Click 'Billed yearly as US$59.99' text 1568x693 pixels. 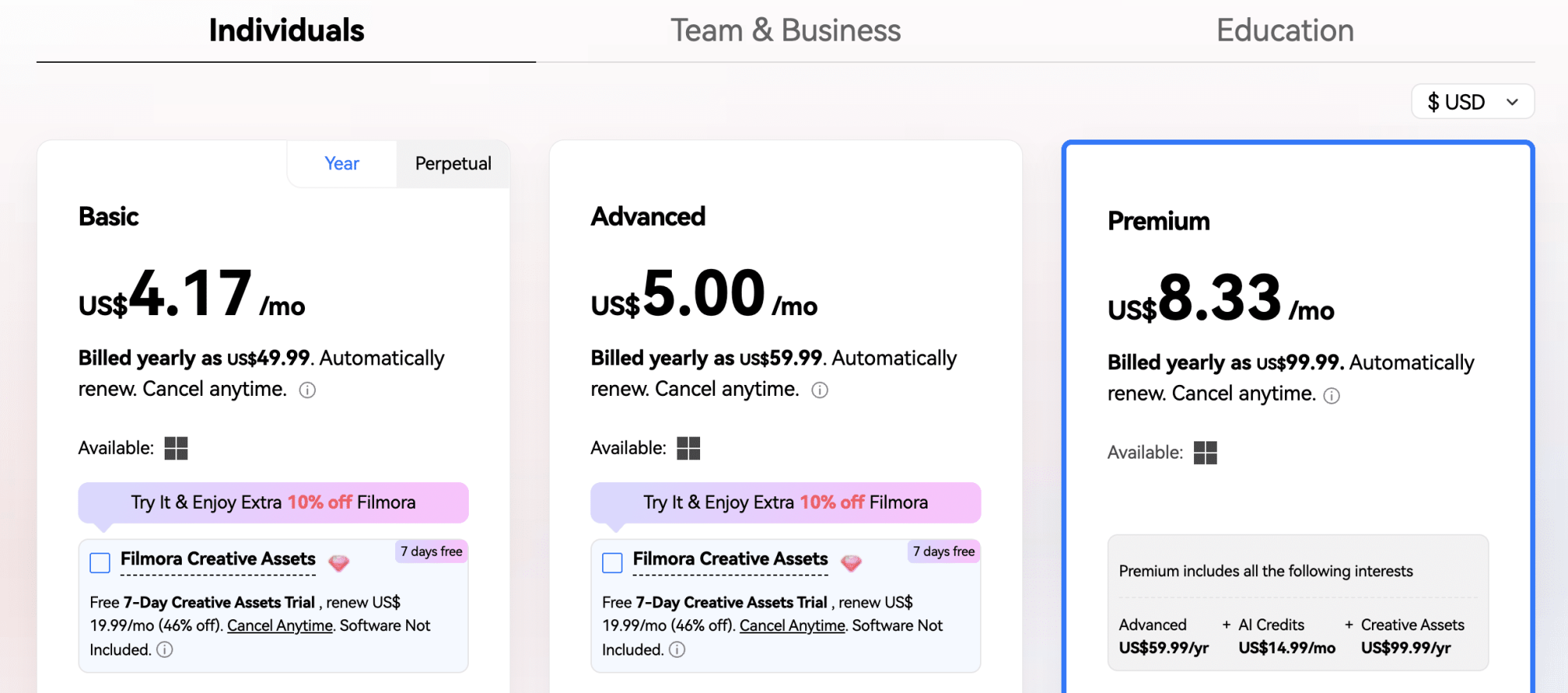706,358
